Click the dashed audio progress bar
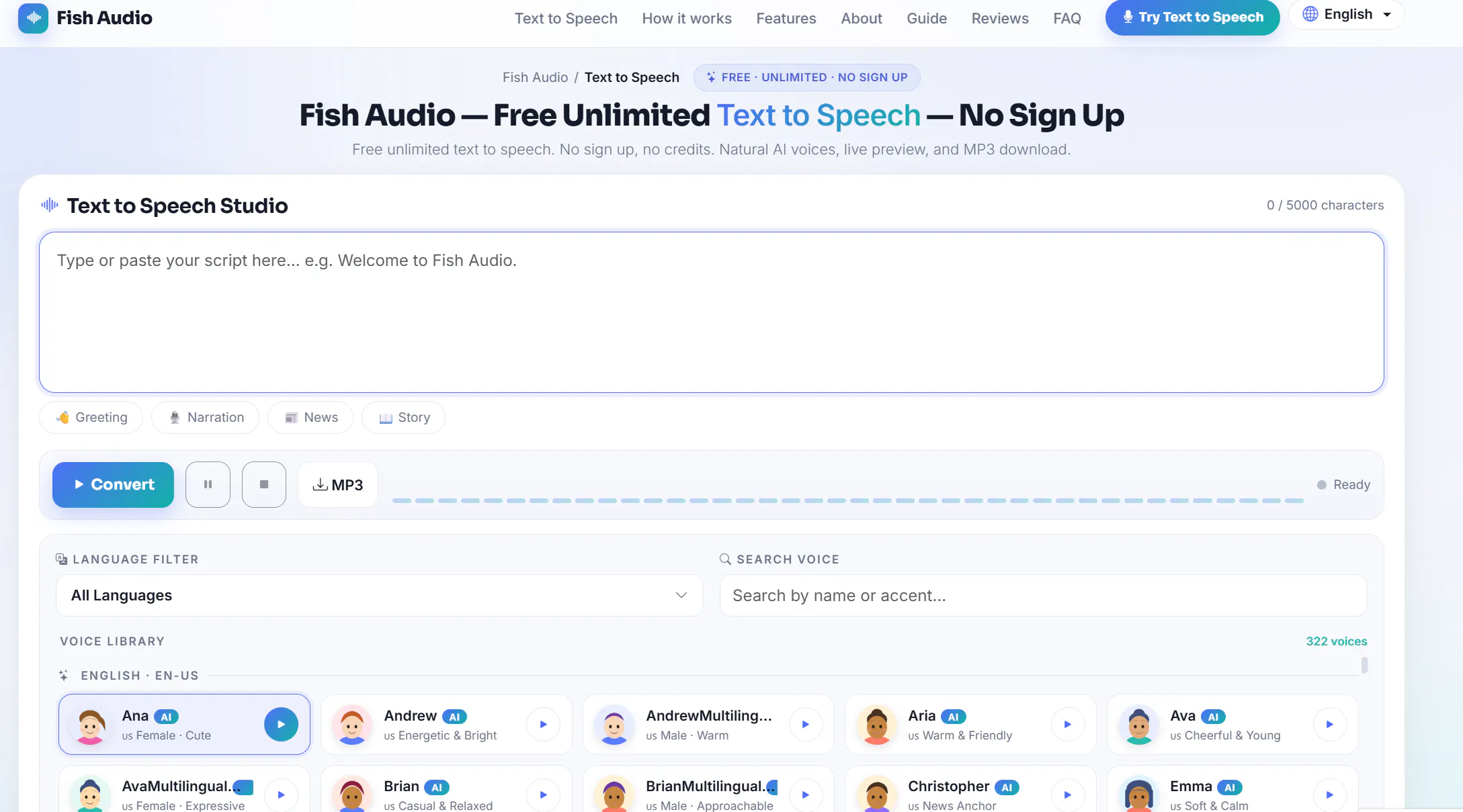The height and width of the screenshot is (812, 1463). pos(847,500)
